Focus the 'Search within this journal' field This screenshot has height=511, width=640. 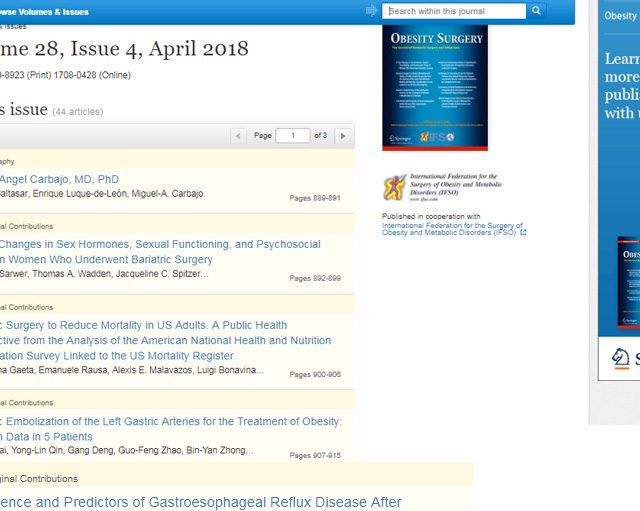(x=455, y=12)
